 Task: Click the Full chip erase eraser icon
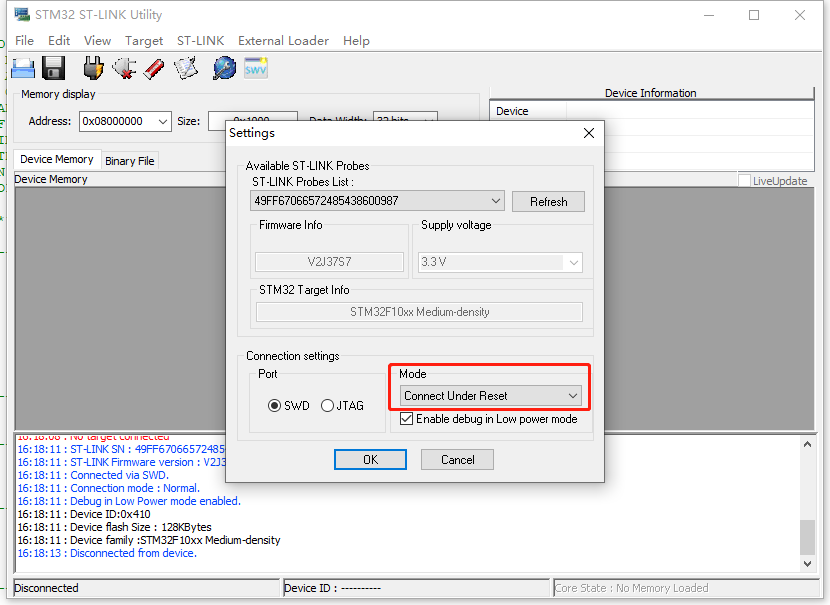(154, 69)
